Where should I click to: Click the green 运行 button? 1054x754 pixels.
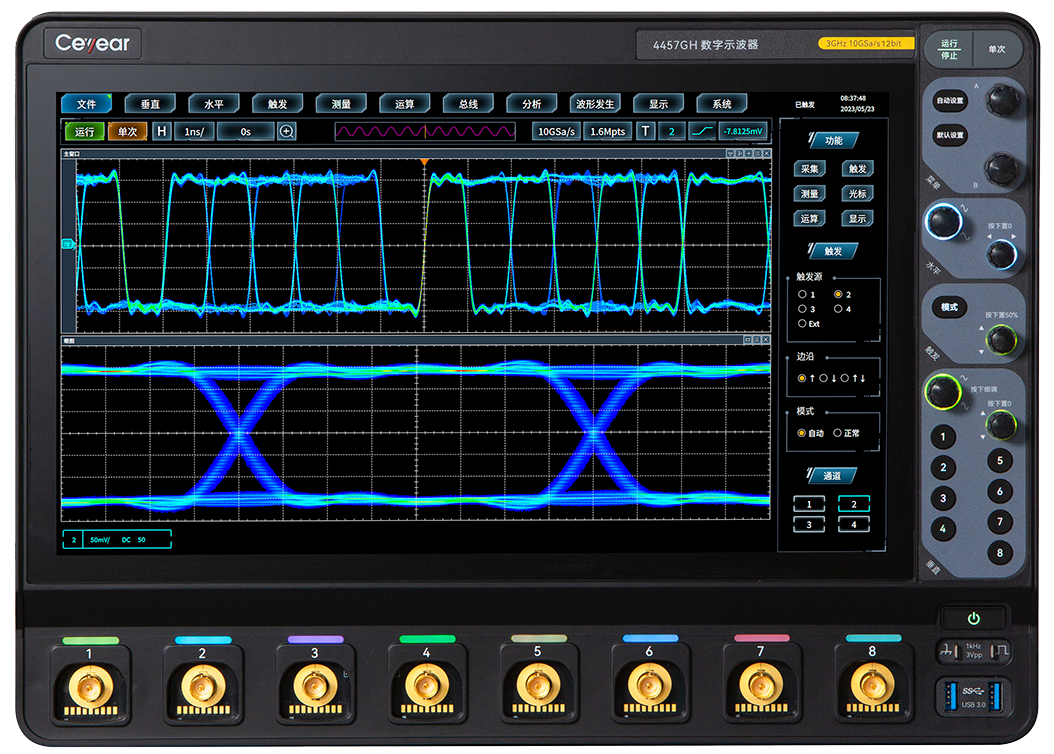click(84, 131)
